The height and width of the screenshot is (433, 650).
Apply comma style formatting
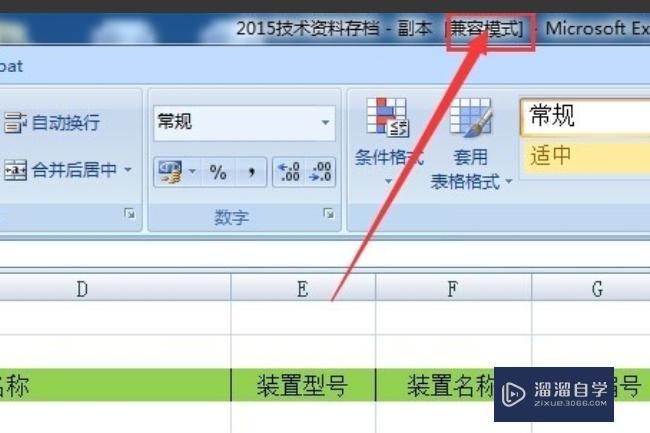[251, 172]
